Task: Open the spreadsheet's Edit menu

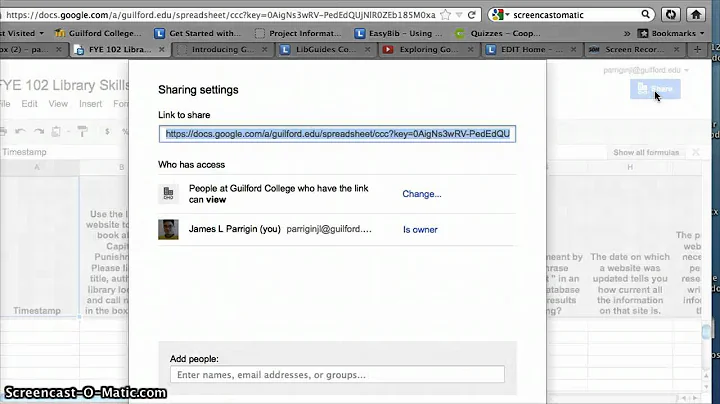Action: pos(29,104)
